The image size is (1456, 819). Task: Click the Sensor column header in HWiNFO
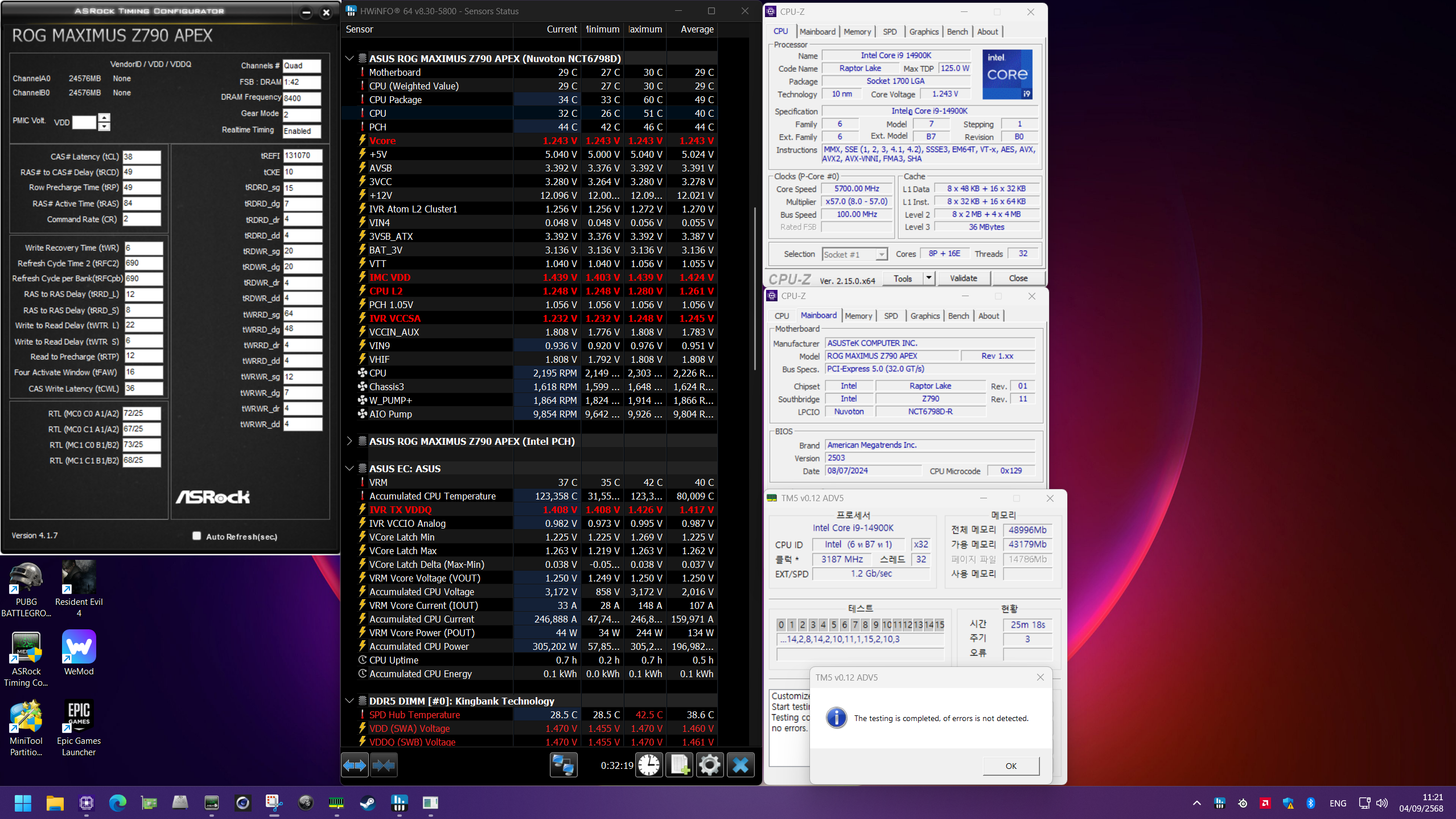(x=427, y=30)
